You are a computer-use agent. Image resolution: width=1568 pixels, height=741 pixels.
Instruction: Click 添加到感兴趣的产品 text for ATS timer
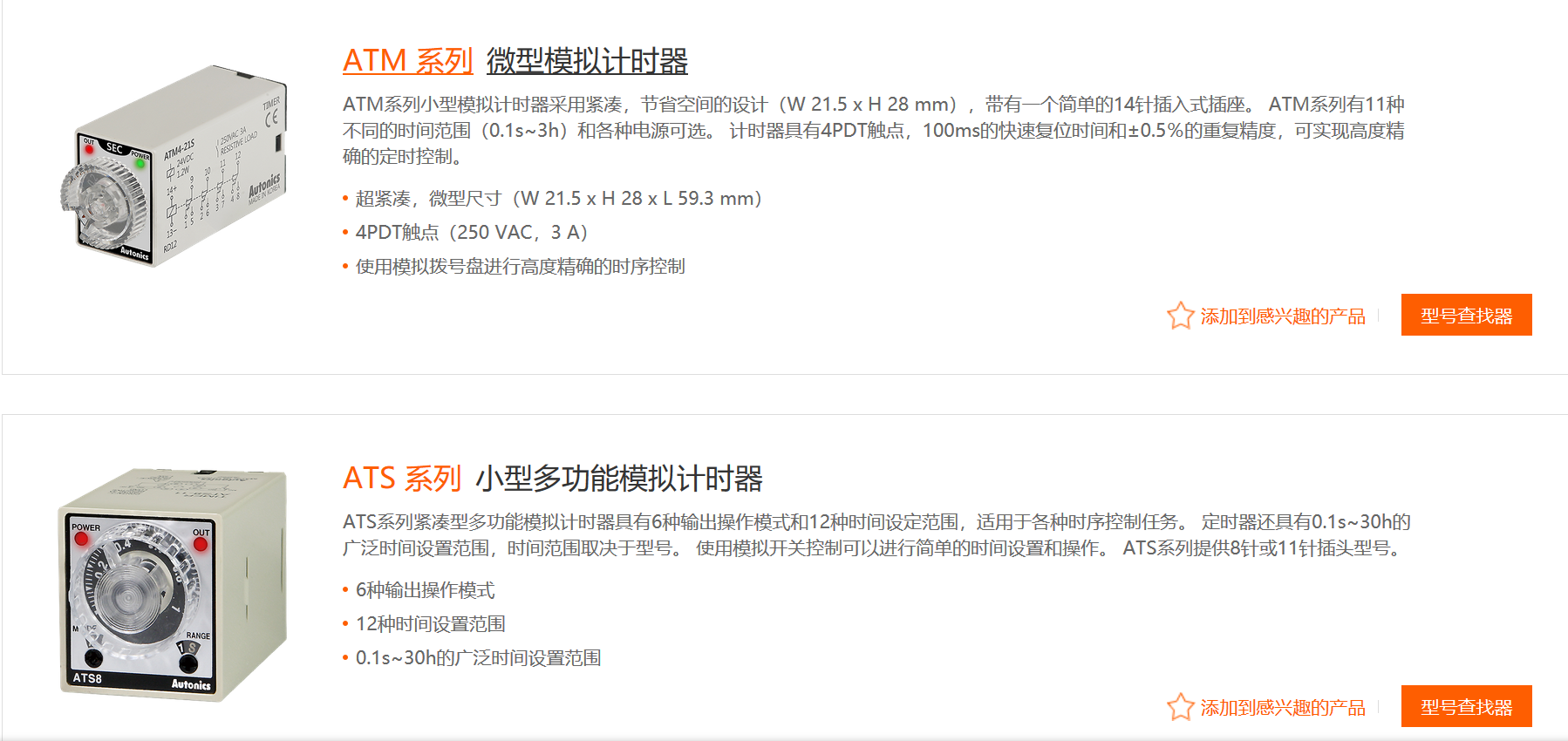coord(1282,708)
